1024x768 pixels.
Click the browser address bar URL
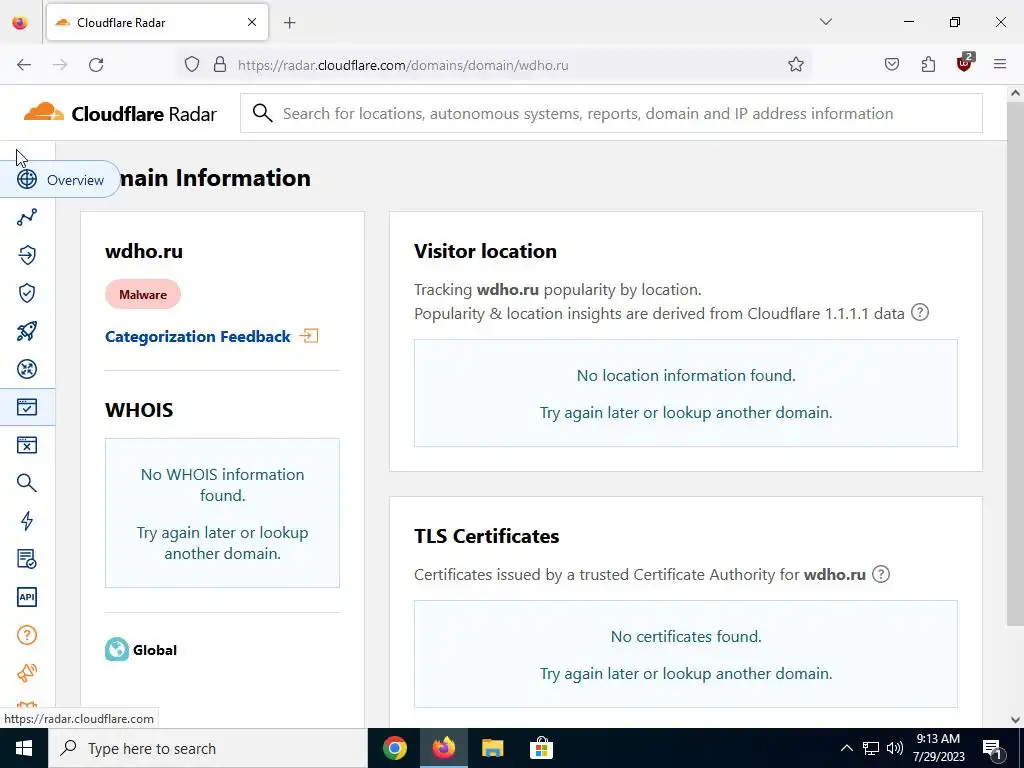click(403, 65)
